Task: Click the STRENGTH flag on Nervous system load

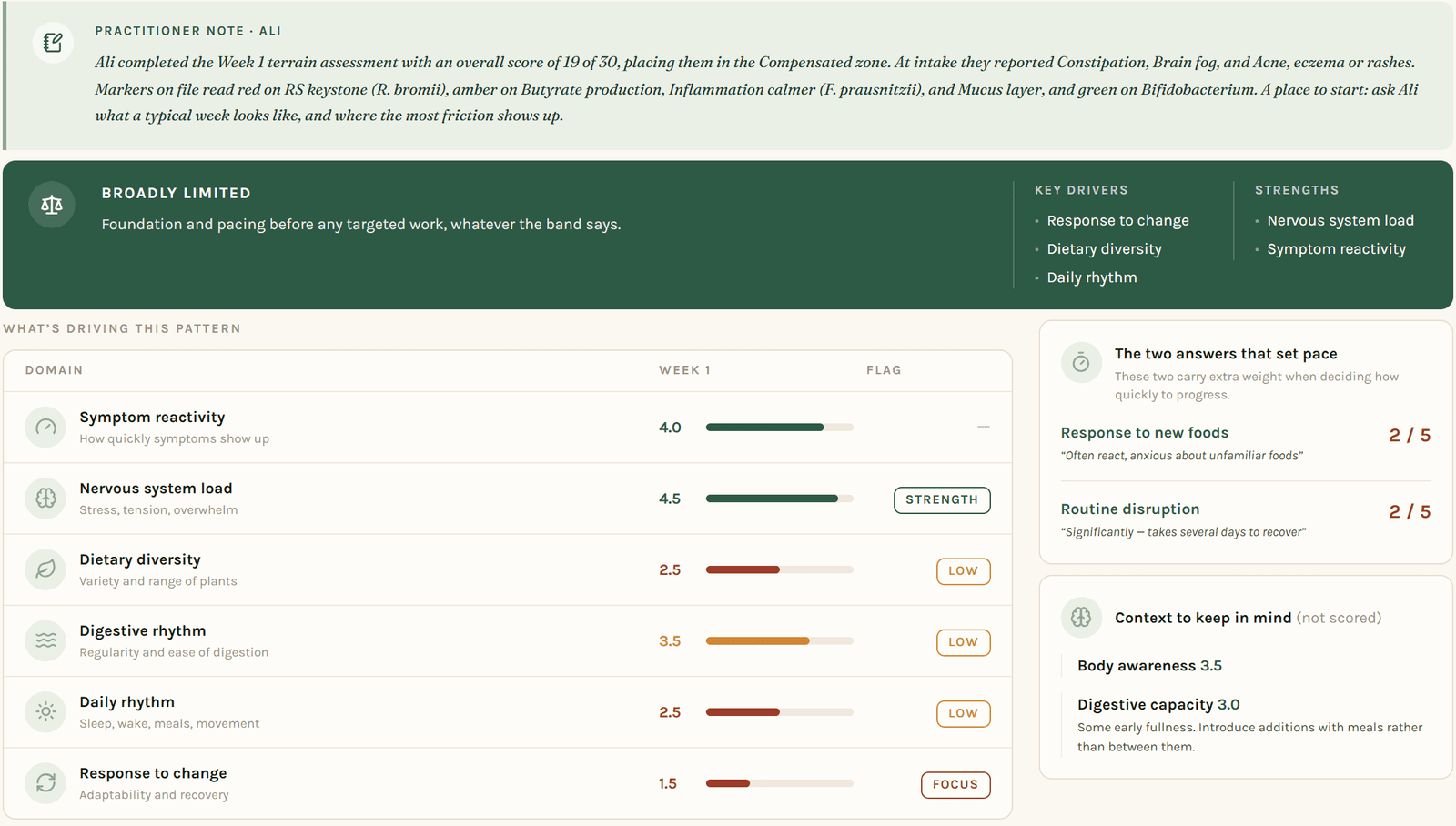Action: coord(942,499)
